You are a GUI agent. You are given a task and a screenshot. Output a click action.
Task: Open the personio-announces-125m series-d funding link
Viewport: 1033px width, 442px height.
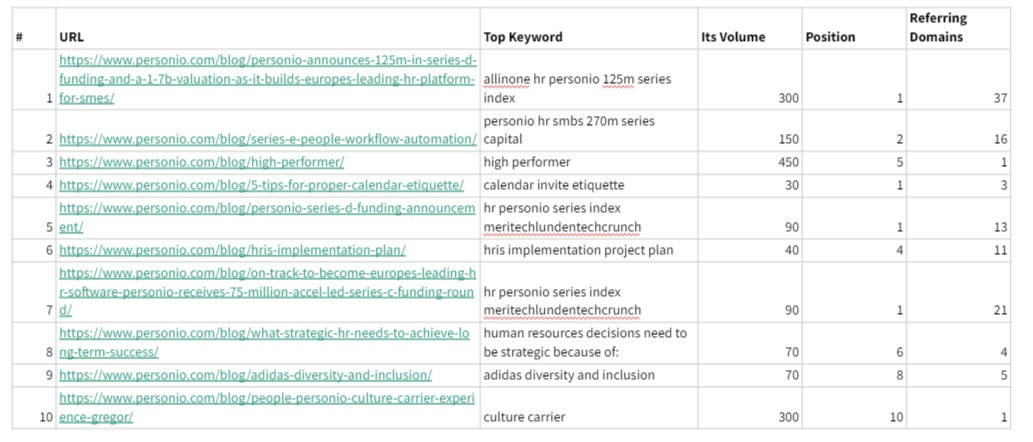coord(267,80)
